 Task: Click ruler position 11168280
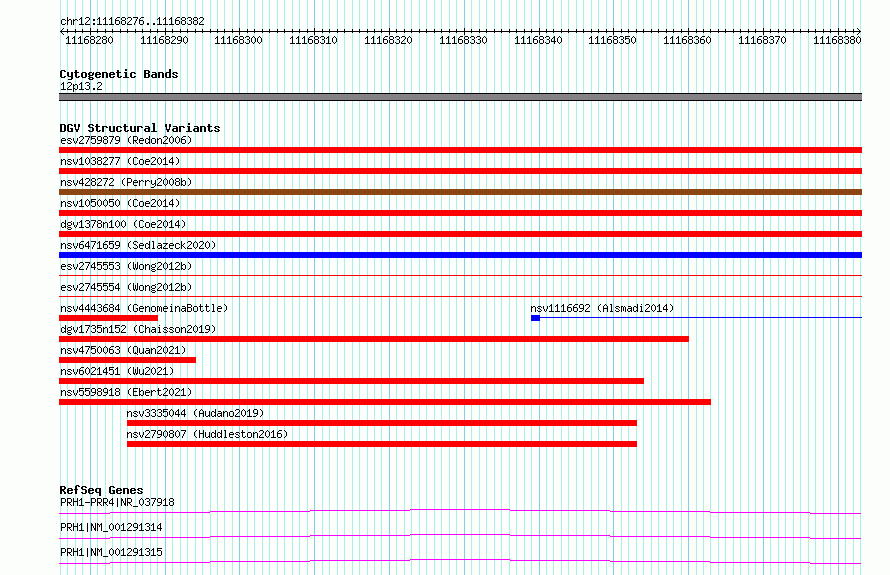(89, 40)
